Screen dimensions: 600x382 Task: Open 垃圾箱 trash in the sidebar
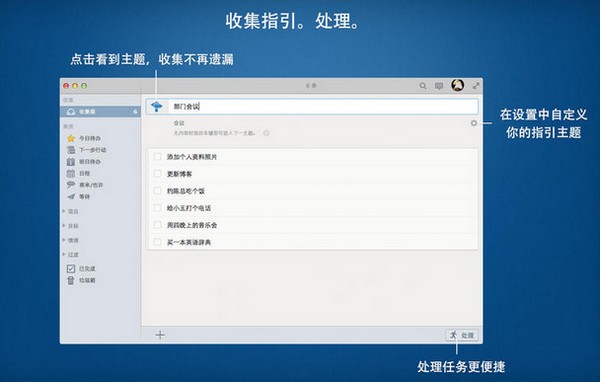click(81, 281)
